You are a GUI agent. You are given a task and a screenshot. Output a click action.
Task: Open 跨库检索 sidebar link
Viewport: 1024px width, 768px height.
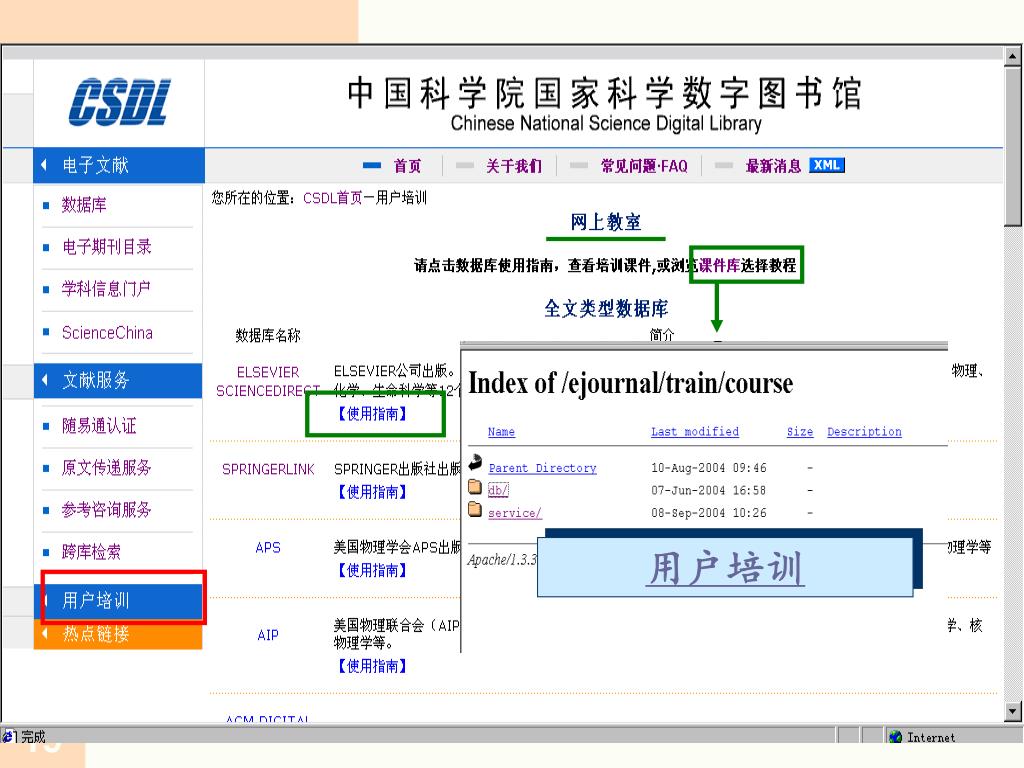(x=91, y=552)
